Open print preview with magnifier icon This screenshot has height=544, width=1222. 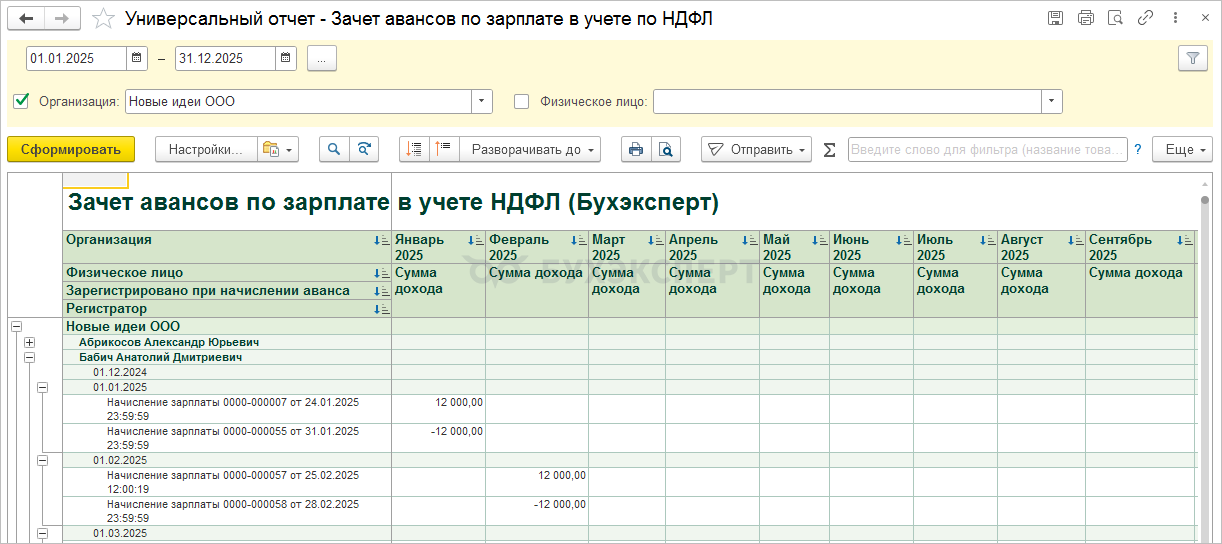665,150
